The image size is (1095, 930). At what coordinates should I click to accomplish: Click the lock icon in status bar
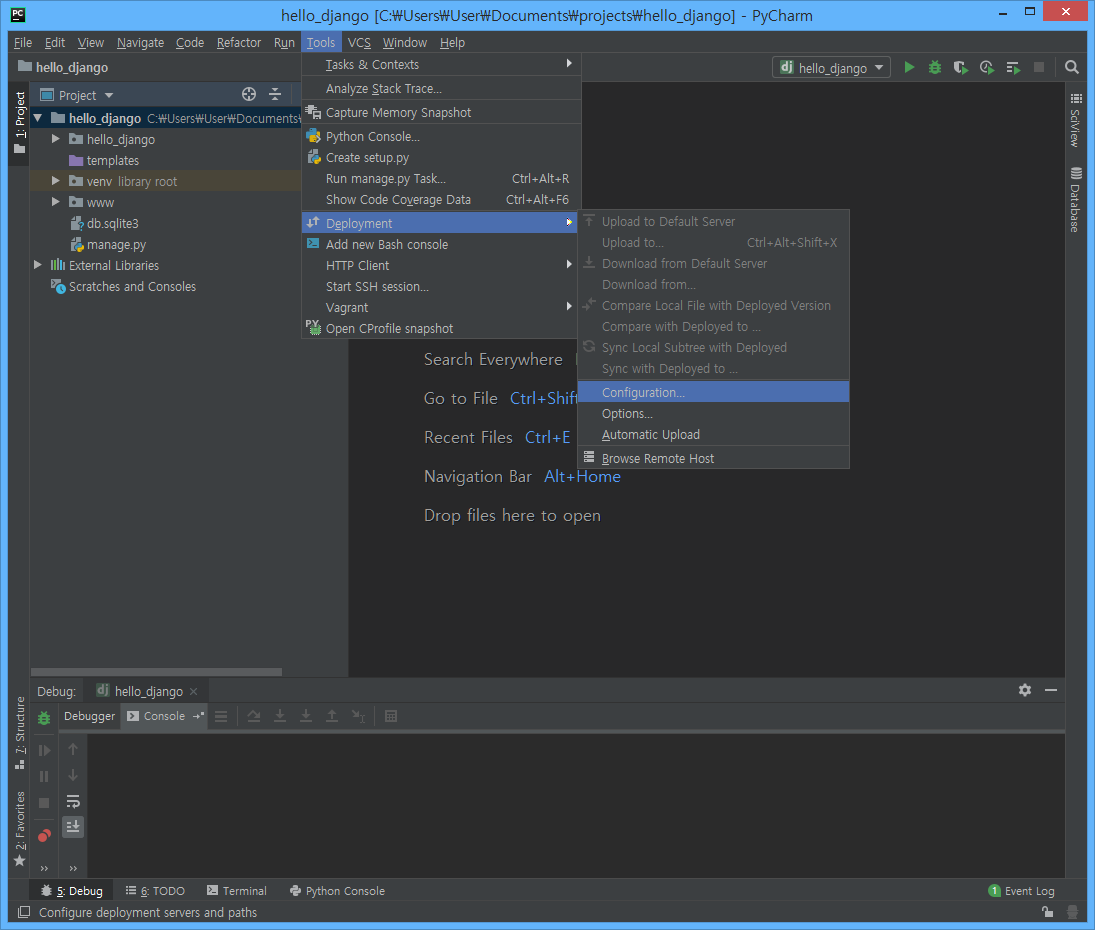[1047, 912]
